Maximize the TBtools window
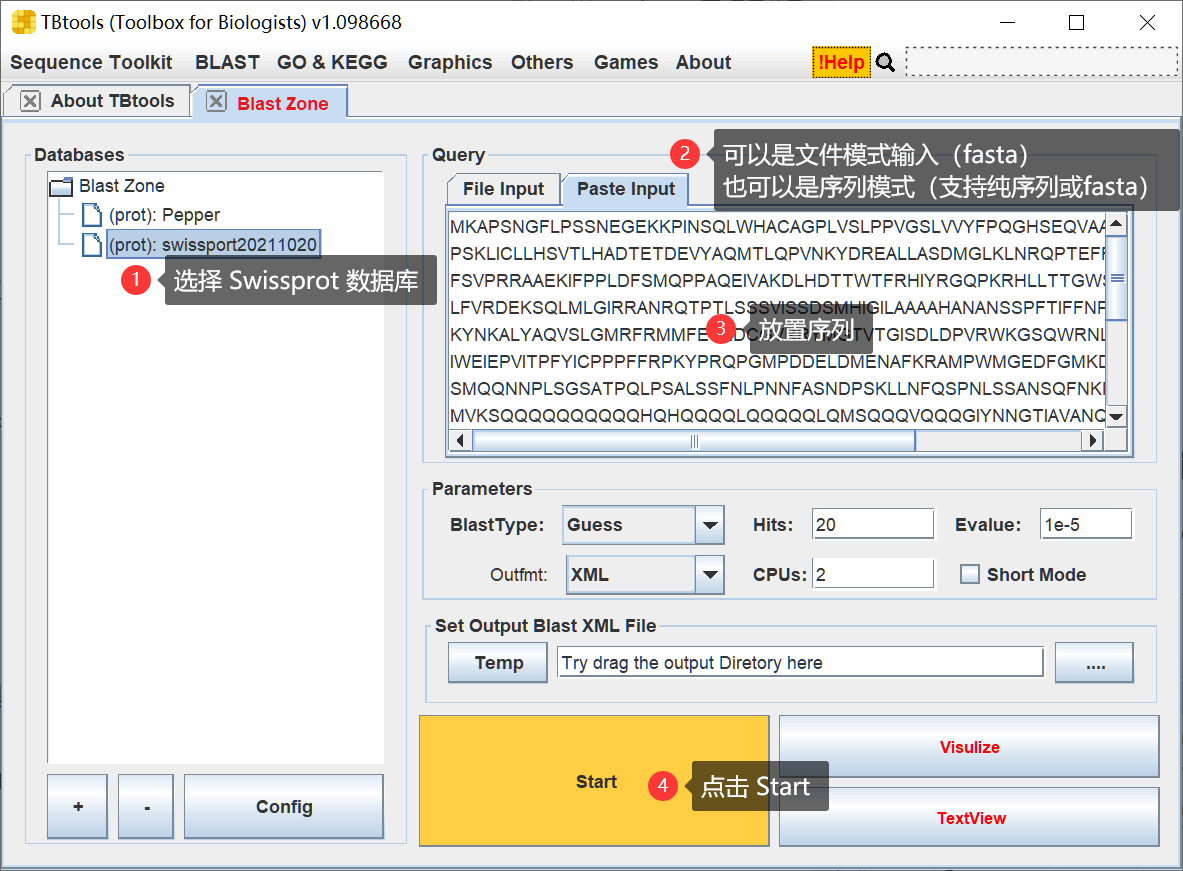1183x871 pixels. coord(1077,23)
